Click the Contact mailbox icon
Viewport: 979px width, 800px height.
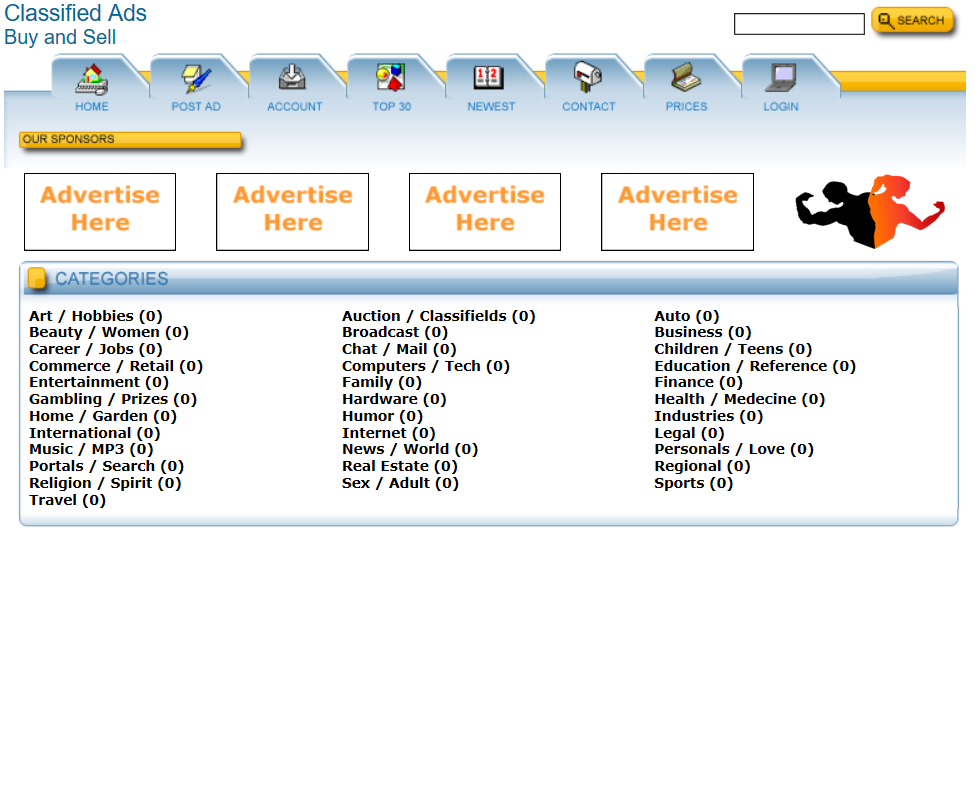pyautogui.click(x=588, y=78)
